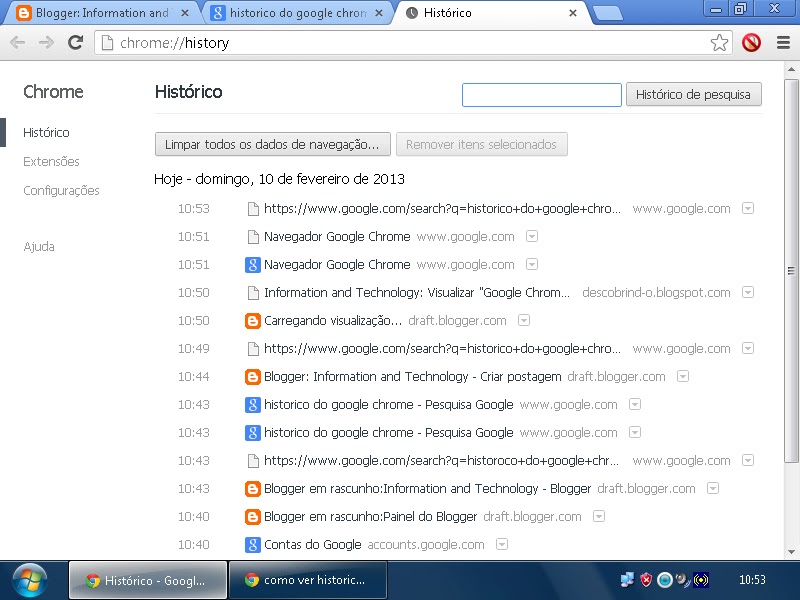800x600 pixels.
Task: Click Histórico de pesquisa button
Action: [x=693, y=94]
